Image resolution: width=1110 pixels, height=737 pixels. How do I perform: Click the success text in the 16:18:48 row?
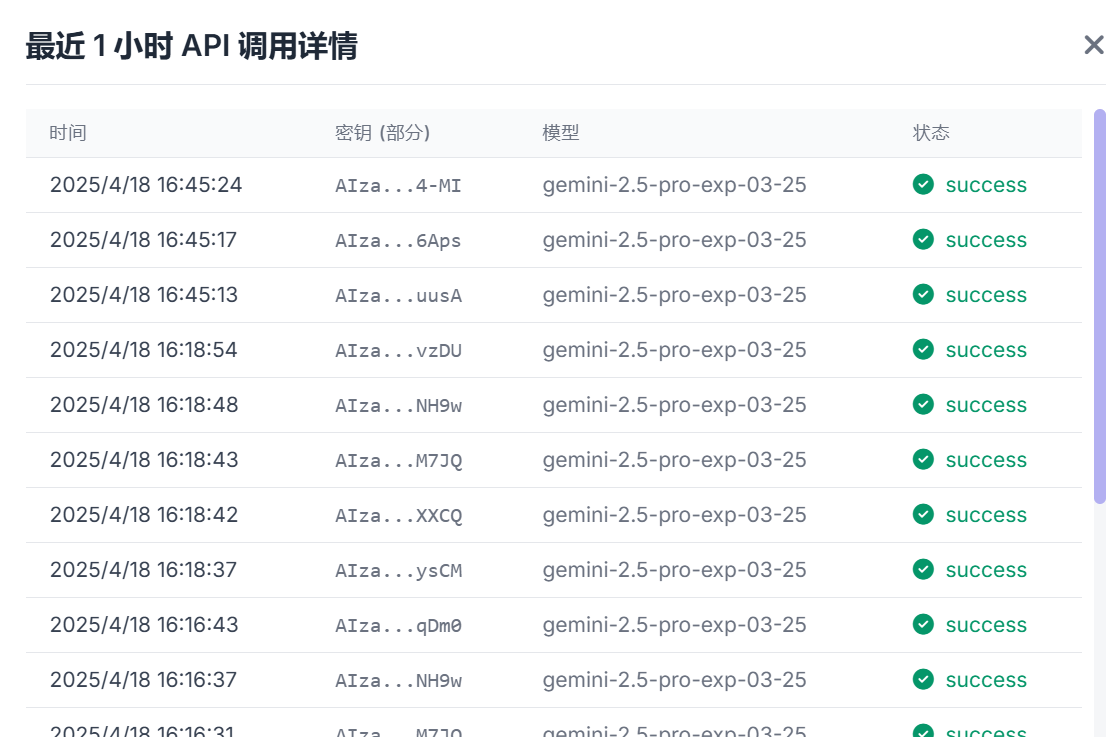coord(986,406)
